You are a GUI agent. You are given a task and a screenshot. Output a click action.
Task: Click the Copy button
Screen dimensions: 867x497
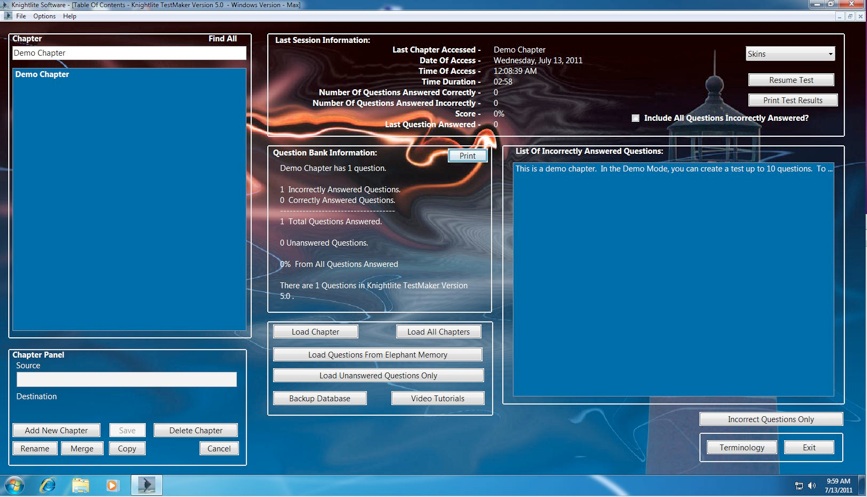(127, 448)
